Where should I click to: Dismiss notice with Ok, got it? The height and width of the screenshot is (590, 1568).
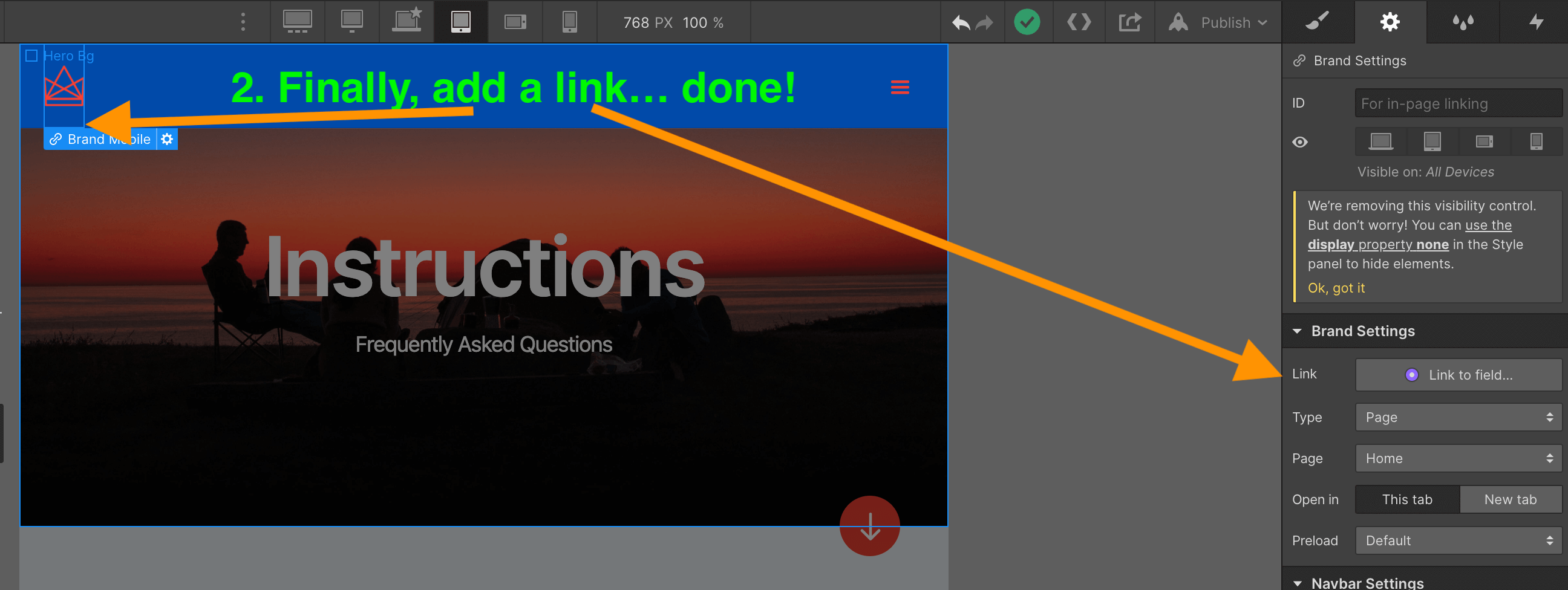coord(1336,288)
